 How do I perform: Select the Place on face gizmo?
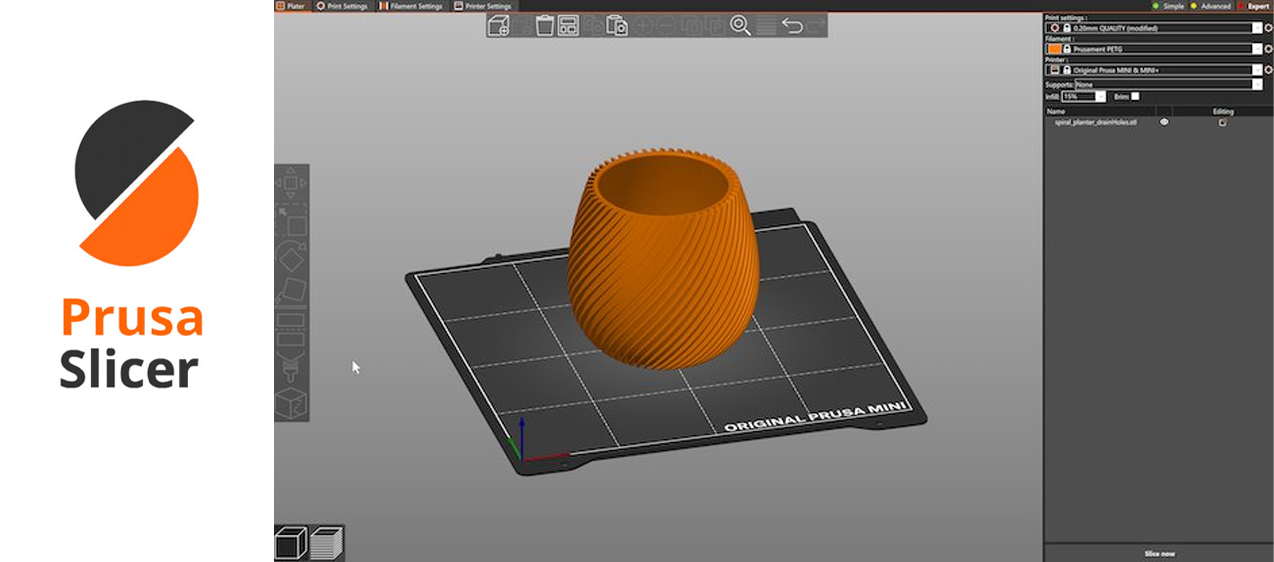tap(291, 292)
